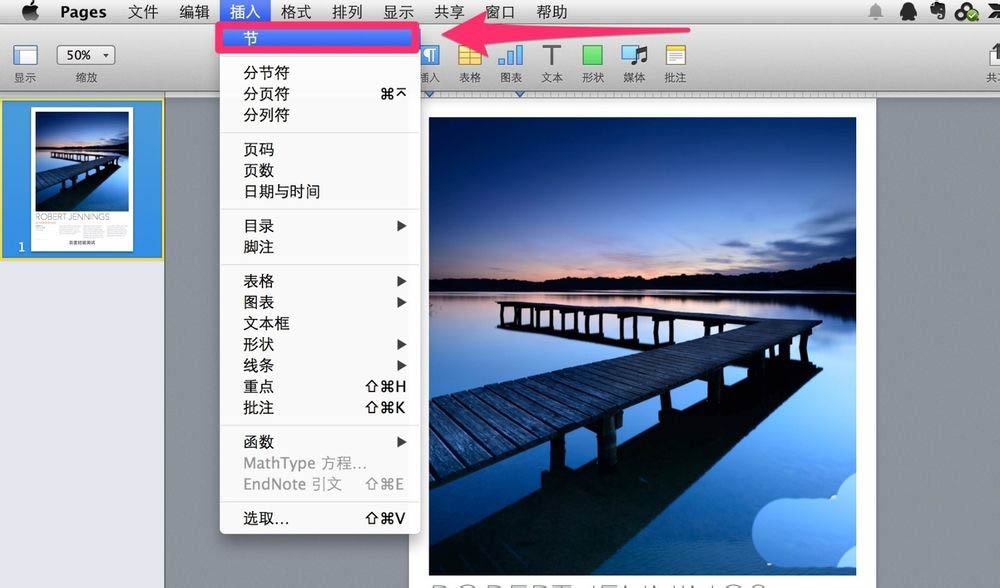Choose 节 from the Insert menu

point(318,38)
